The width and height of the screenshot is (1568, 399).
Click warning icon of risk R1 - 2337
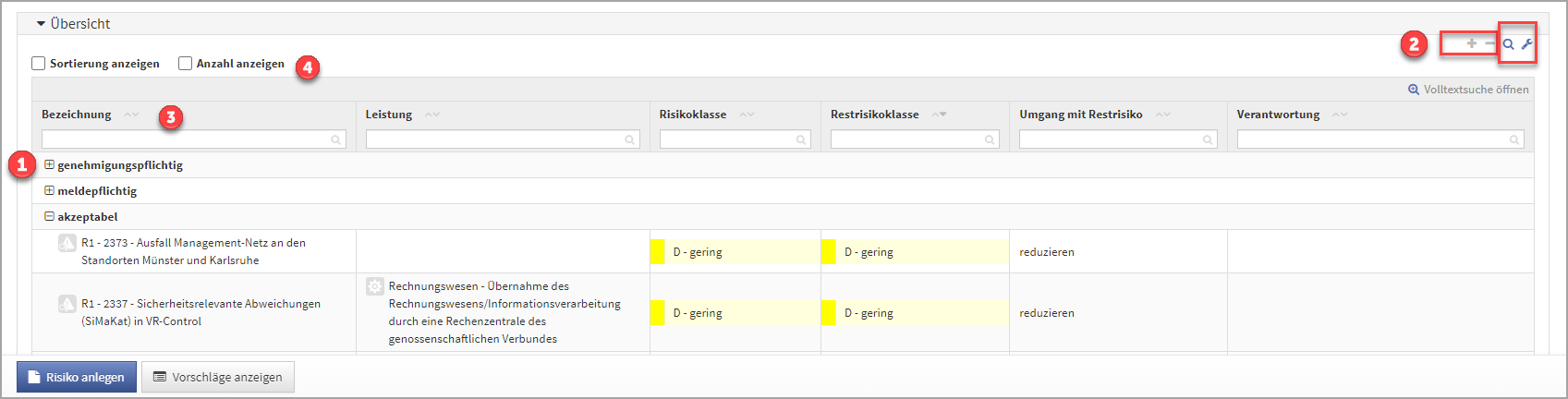(x=67, y=304)
